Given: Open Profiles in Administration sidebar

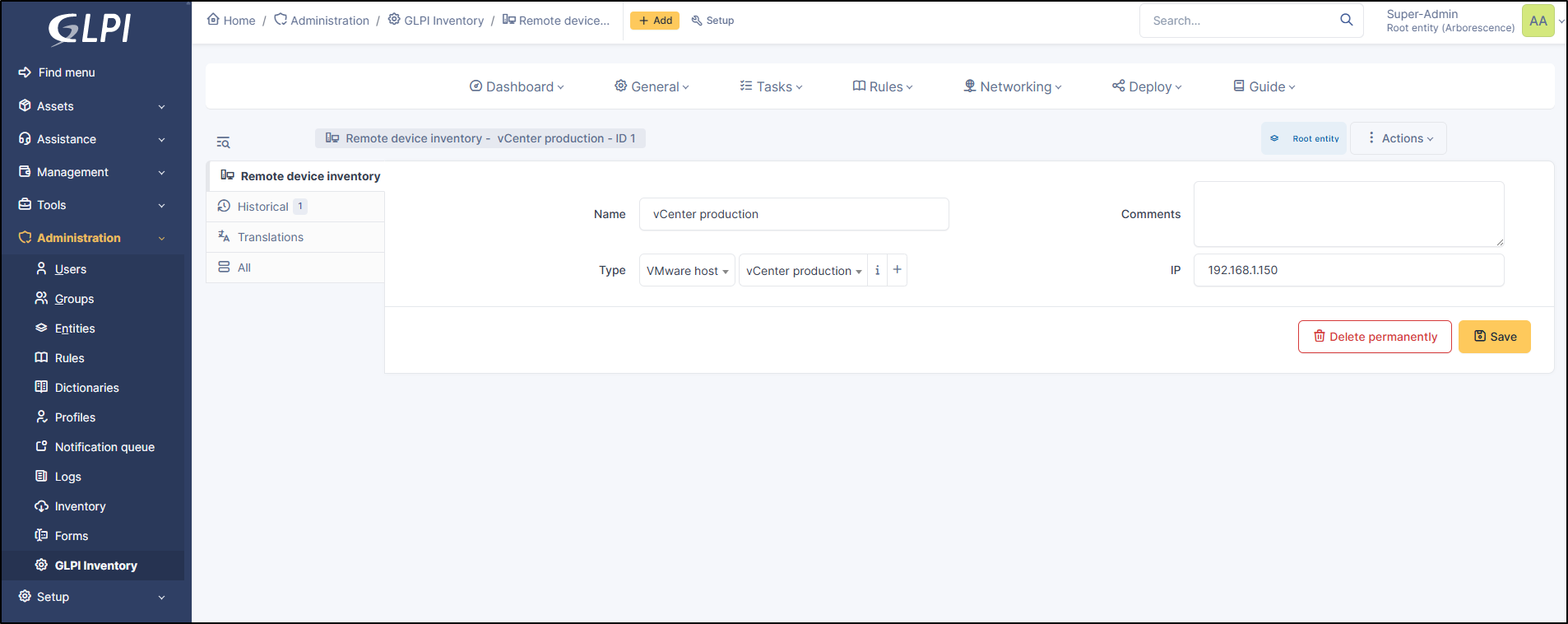Looking at the screenshot, I should (x=75, y=417).
